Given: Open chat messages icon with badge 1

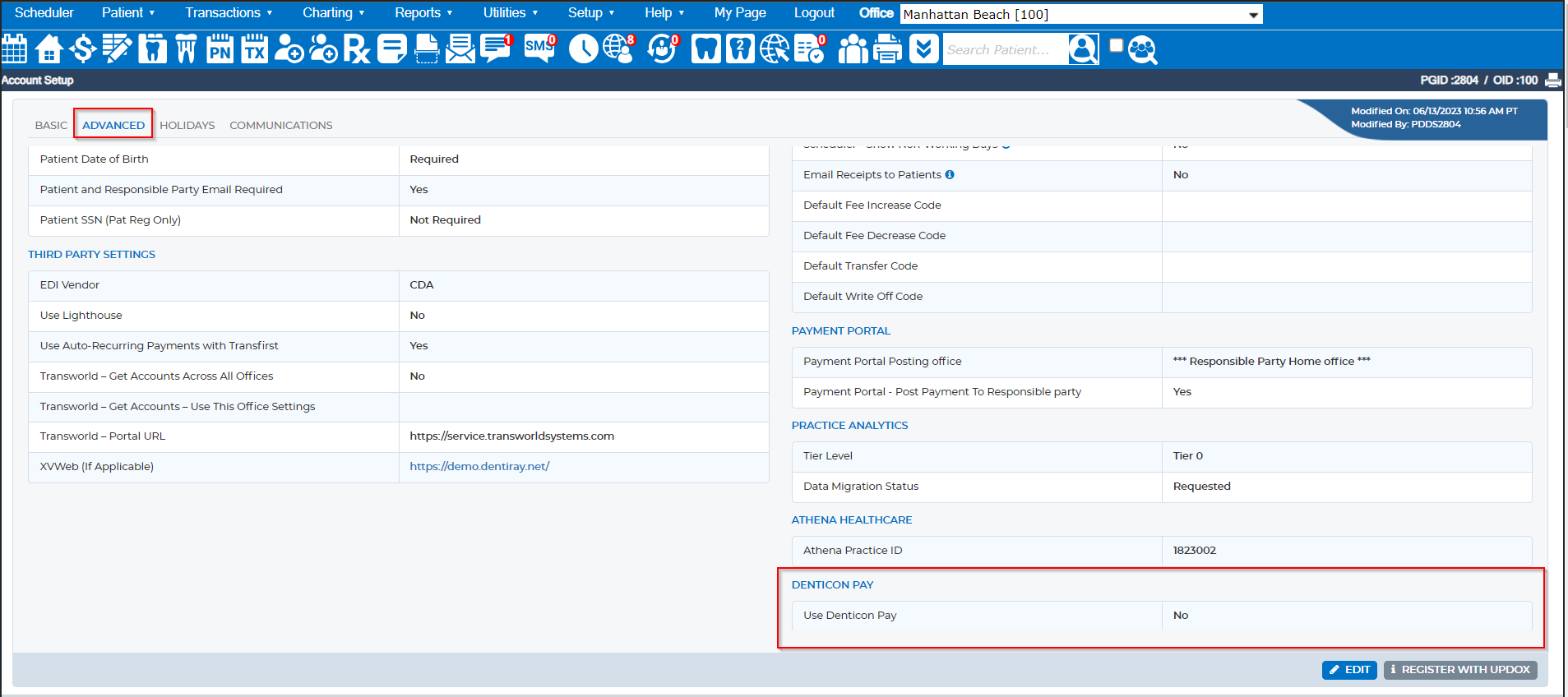Looking at the screenshot, I should click(x=496, y=49).
